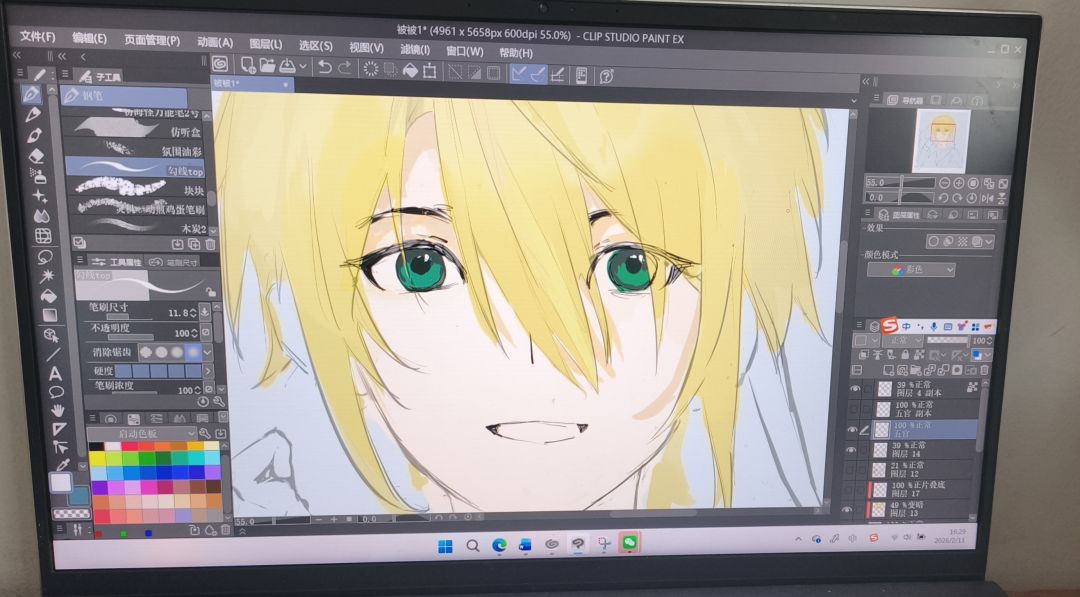
Task: Open the 页面管理(P) menu
Action: click(152, 40)
